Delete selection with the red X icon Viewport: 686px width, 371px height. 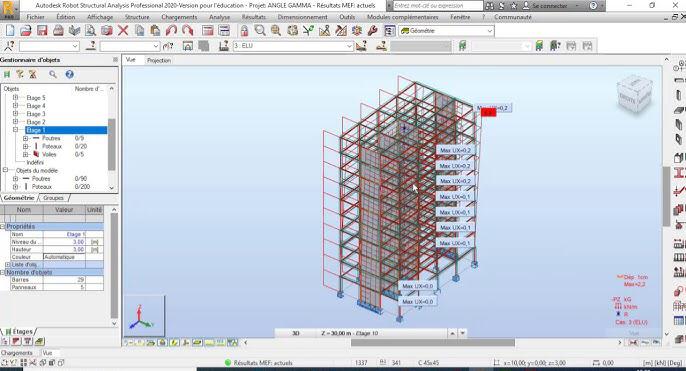pyautogui.click(x=123, y=30)
